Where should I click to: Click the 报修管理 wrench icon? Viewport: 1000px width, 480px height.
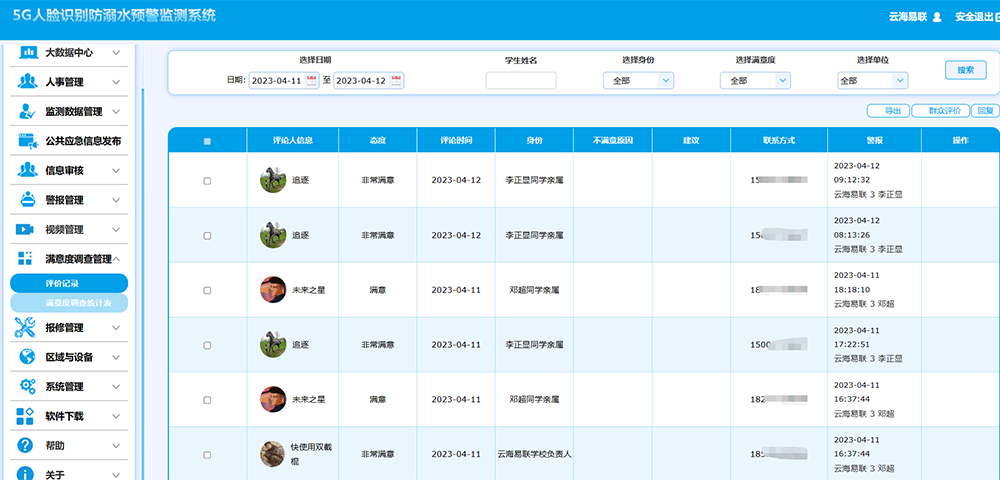click(27, 327)
